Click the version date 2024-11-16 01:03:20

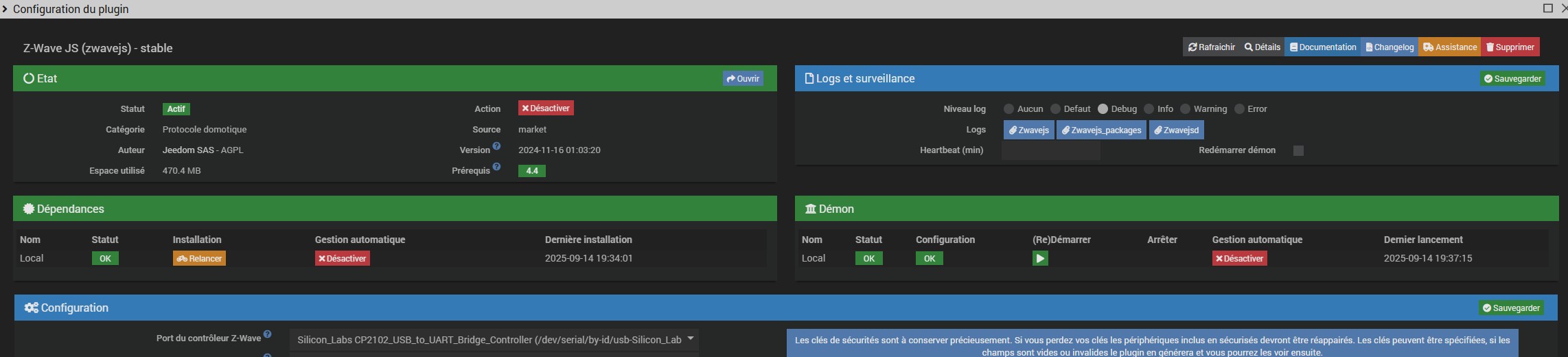coord(560,150)
